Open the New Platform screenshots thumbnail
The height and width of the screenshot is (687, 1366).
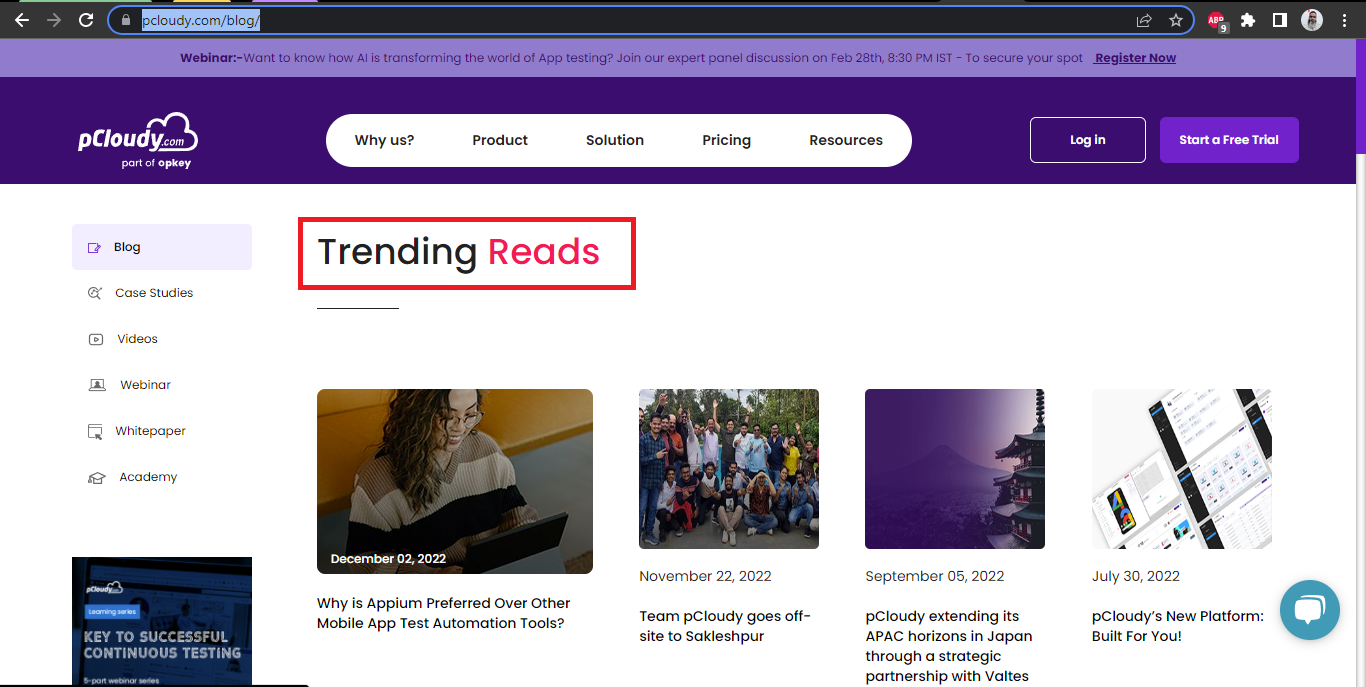[x=1182, y=469]
